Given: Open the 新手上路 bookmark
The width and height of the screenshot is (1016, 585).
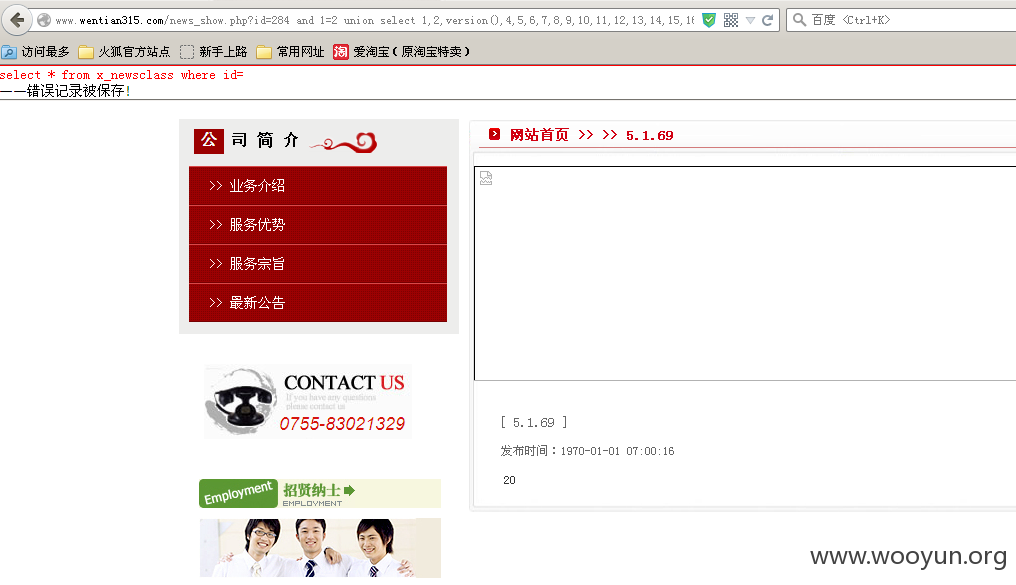Looking at the screenshot, I should pyautogui.click(x=214, y=52).
